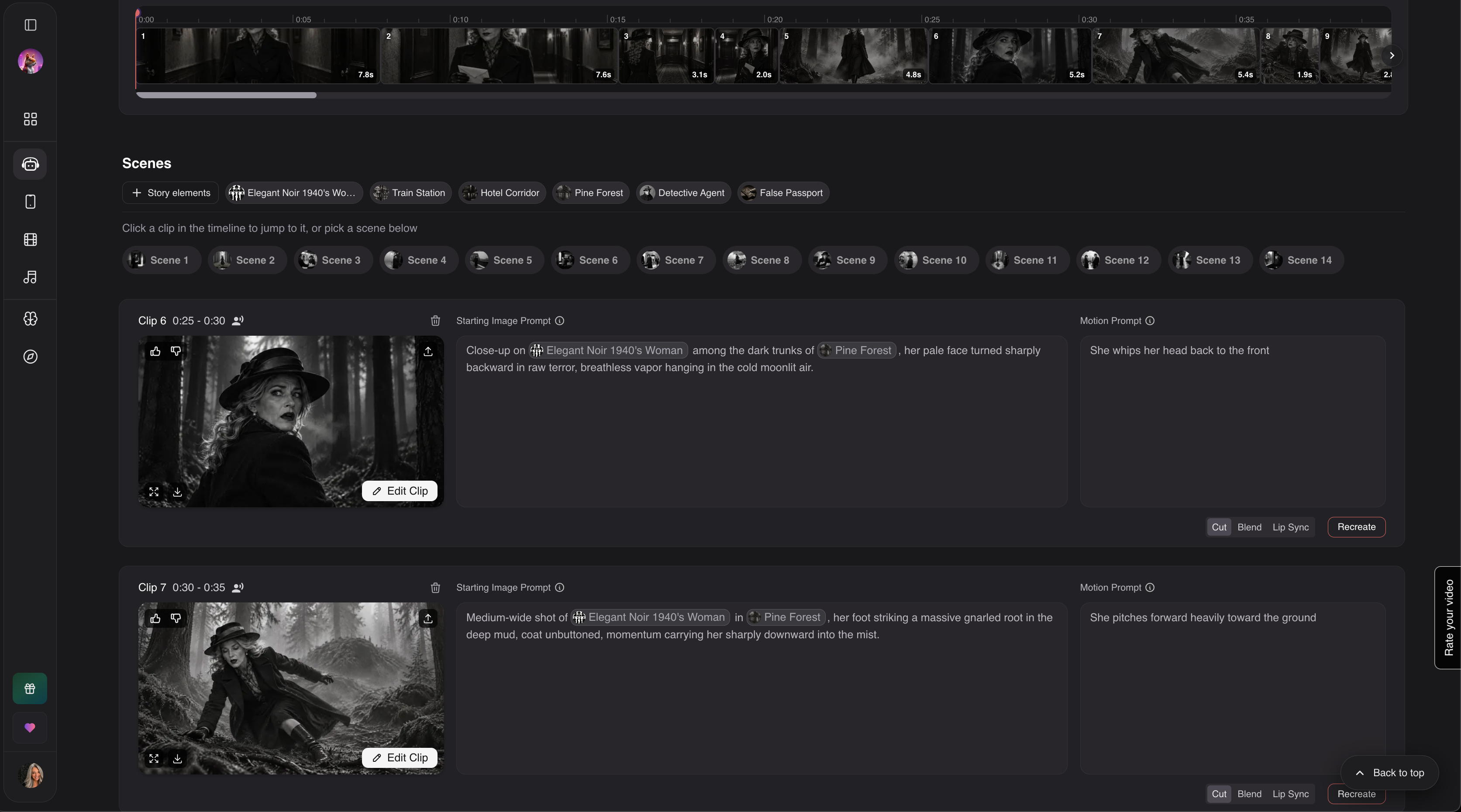
Task: Go Back to top
Action: pyautogui.click(x=1389, y=774)
